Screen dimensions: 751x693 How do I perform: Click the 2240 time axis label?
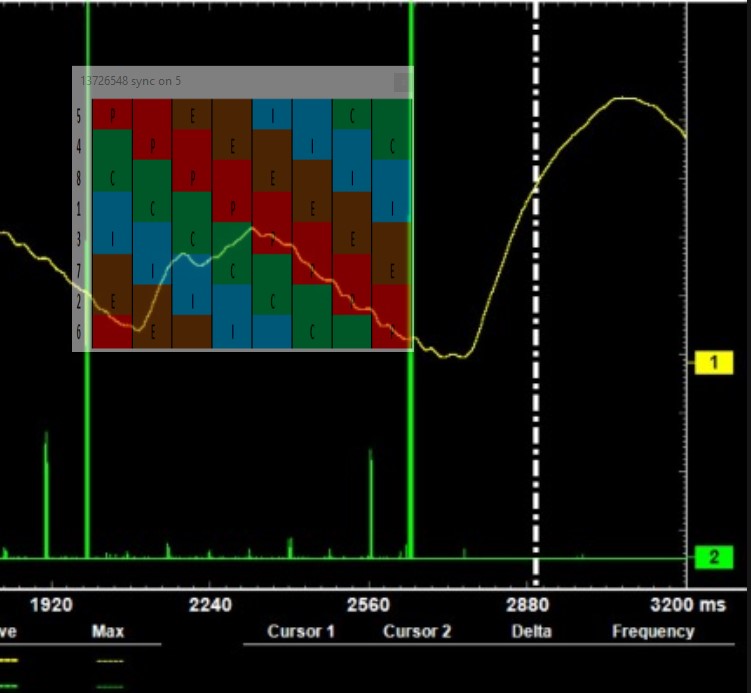(210, 605)
